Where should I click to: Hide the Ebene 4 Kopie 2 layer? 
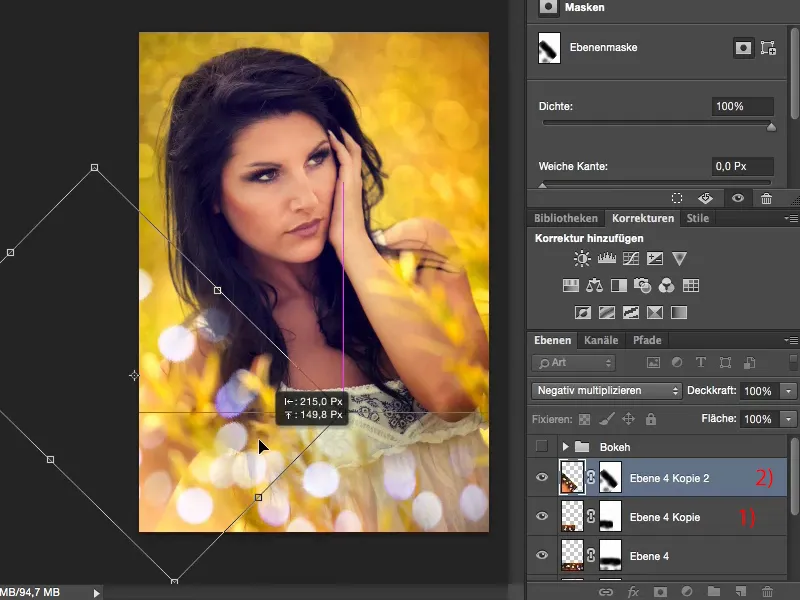coord(542,478)
